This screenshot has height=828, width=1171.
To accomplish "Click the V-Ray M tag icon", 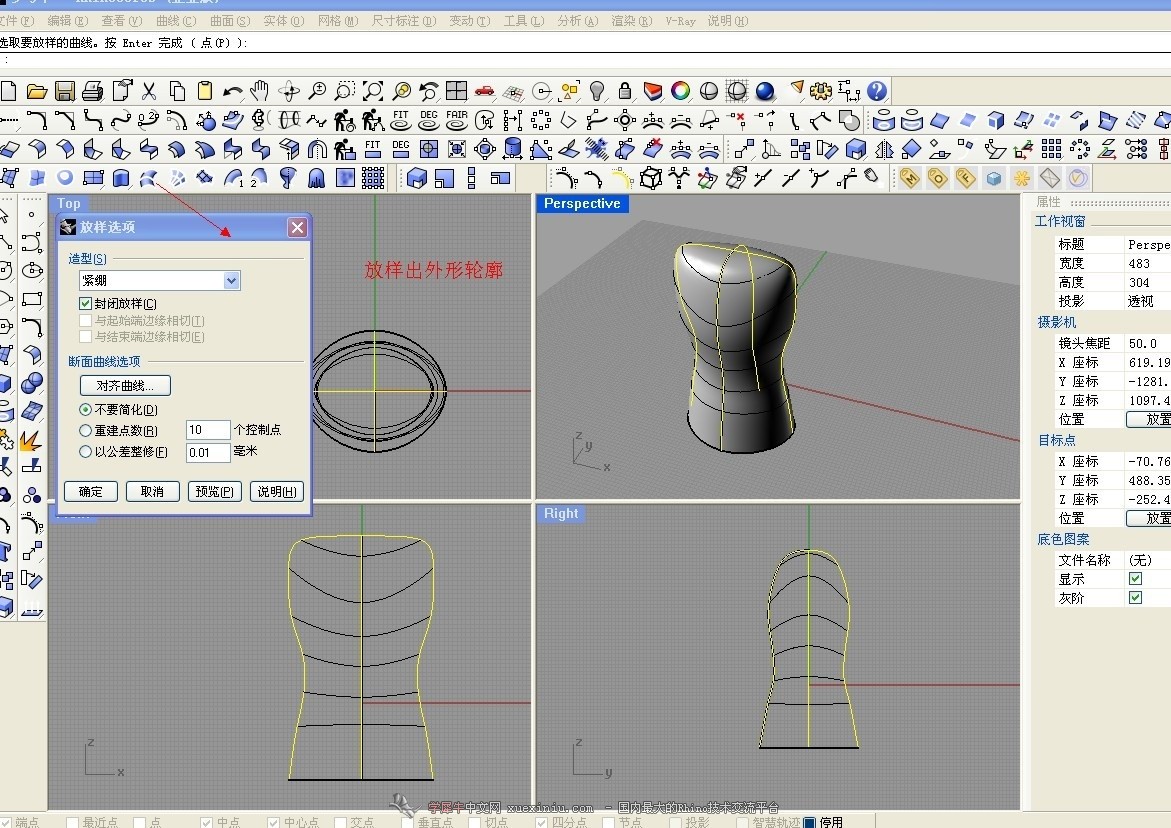I will tap(909, 178).
